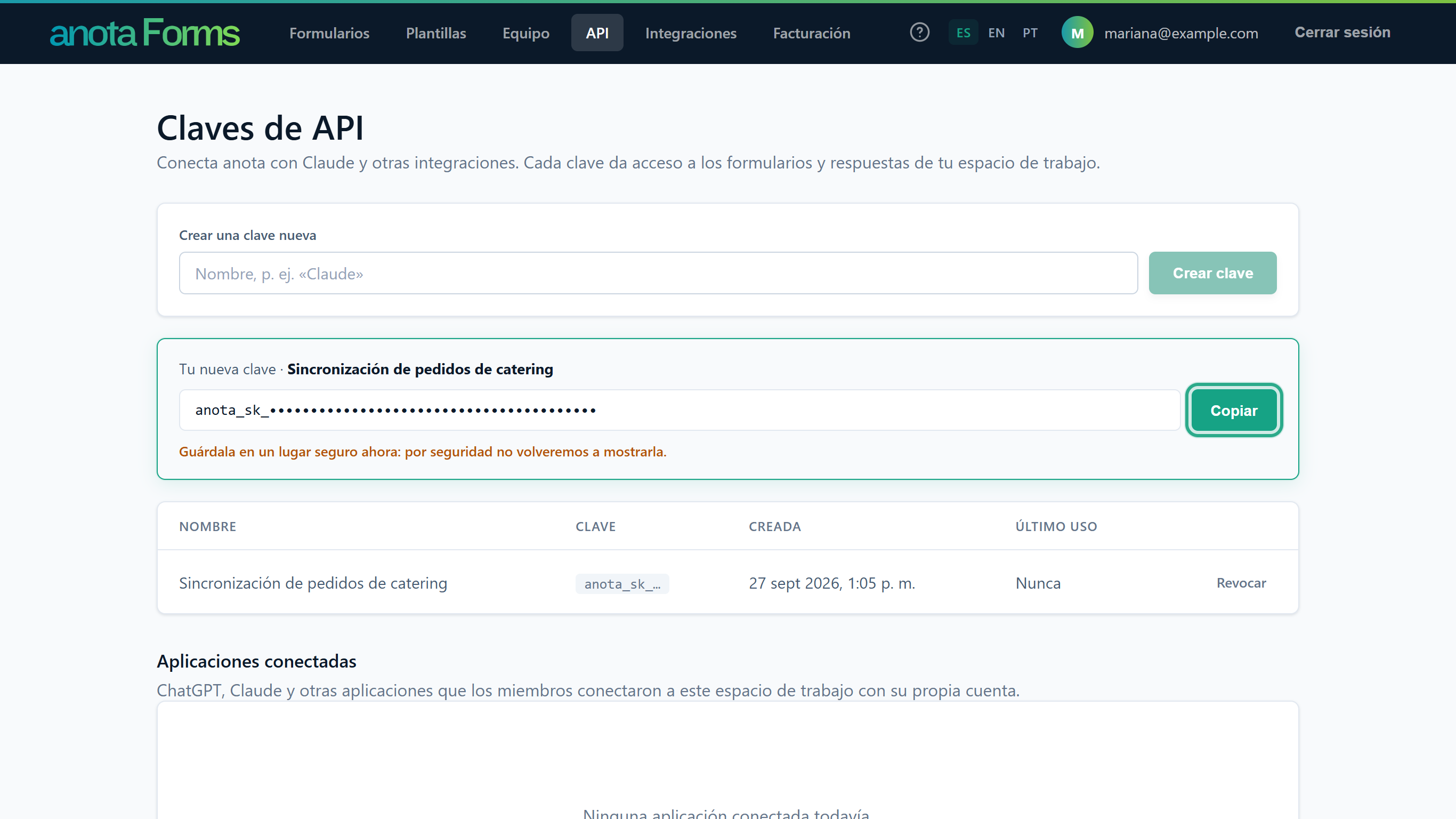The image size is (1456, 819).
Task: Revoke the catering sync key
Action: point(1241,583)
